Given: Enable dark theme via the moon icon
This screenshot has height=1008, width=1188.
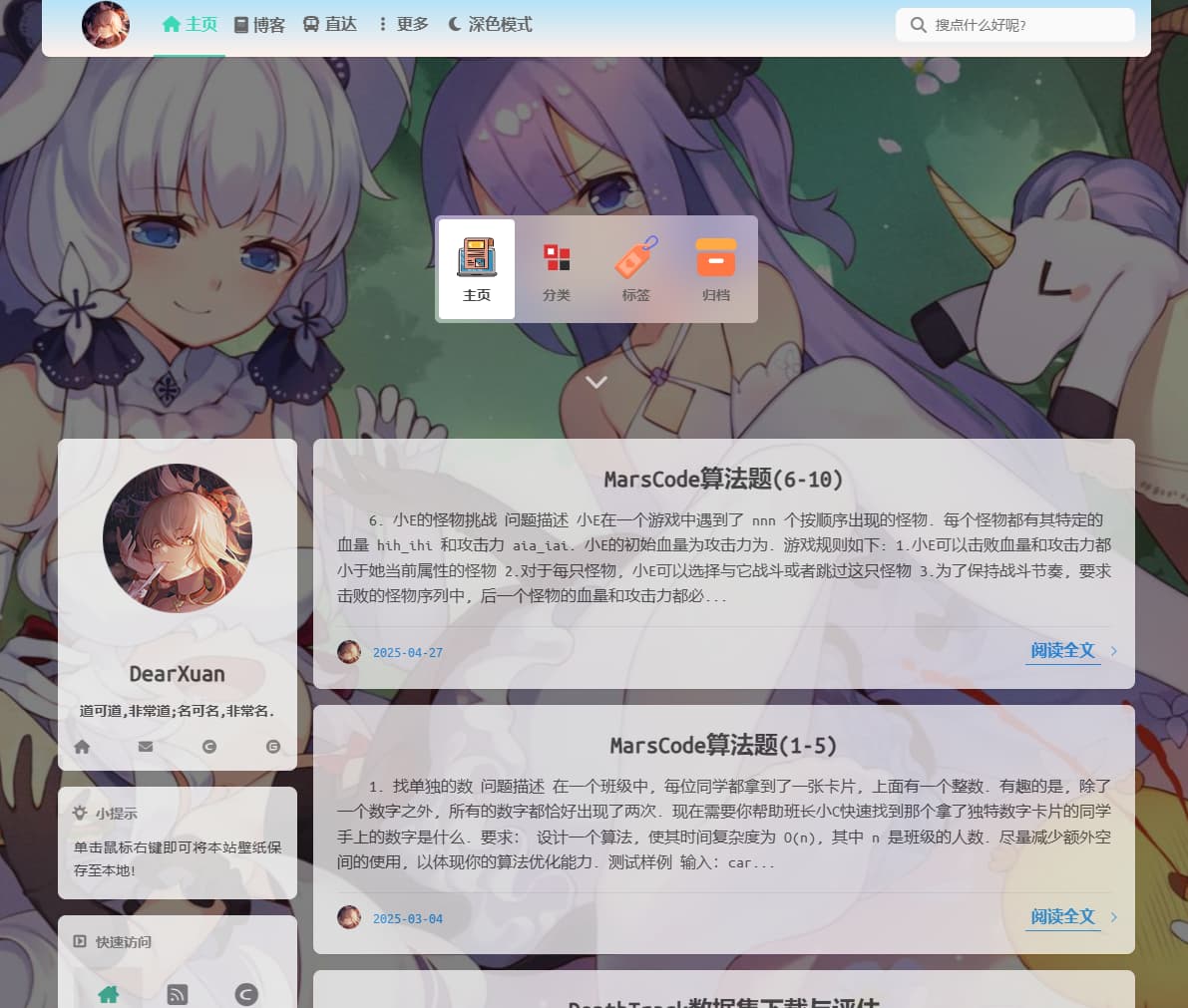Looking at the screenshot, I should coord(455,24).
